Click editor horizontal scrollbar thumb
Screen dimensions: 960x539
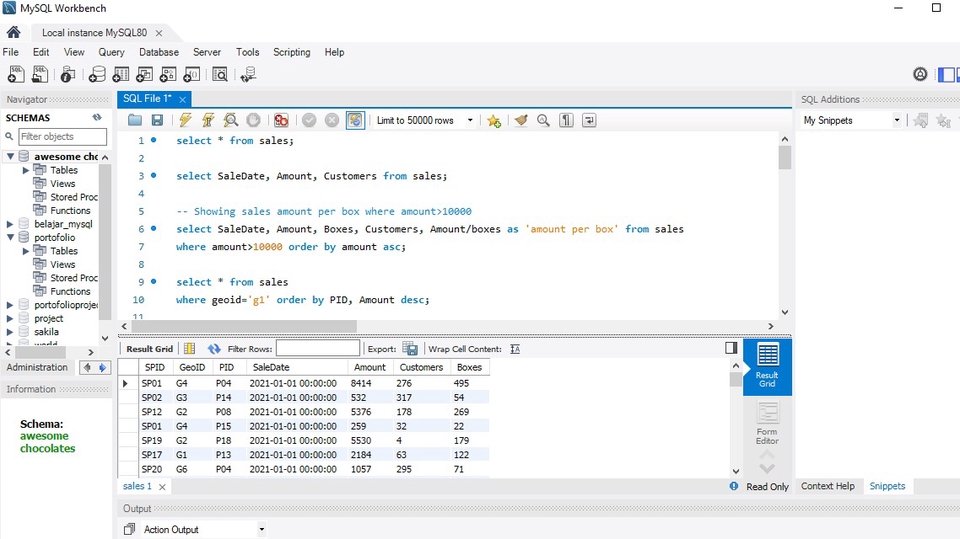click(x=243, y=326)
